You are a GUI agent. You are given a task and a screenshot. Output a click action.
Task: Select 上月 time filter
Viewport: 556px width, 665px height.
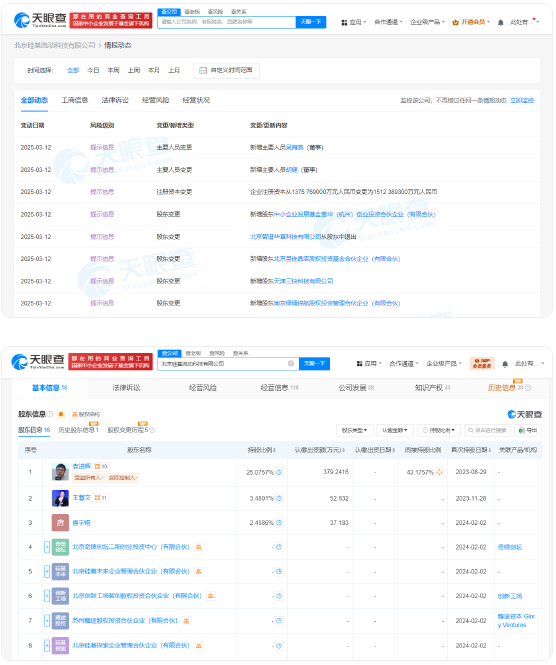(174, 70)
